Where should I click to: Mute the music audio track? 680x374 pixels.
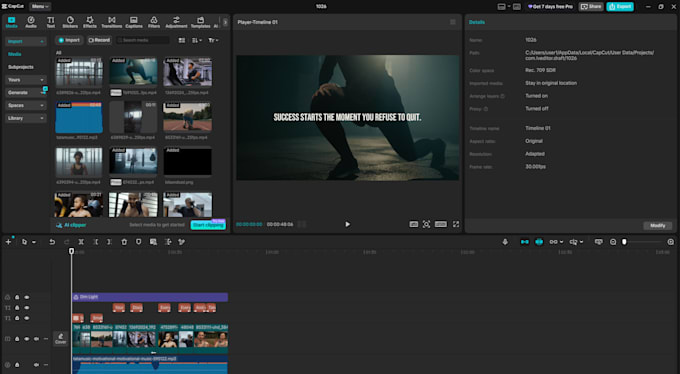pos(36,365)
